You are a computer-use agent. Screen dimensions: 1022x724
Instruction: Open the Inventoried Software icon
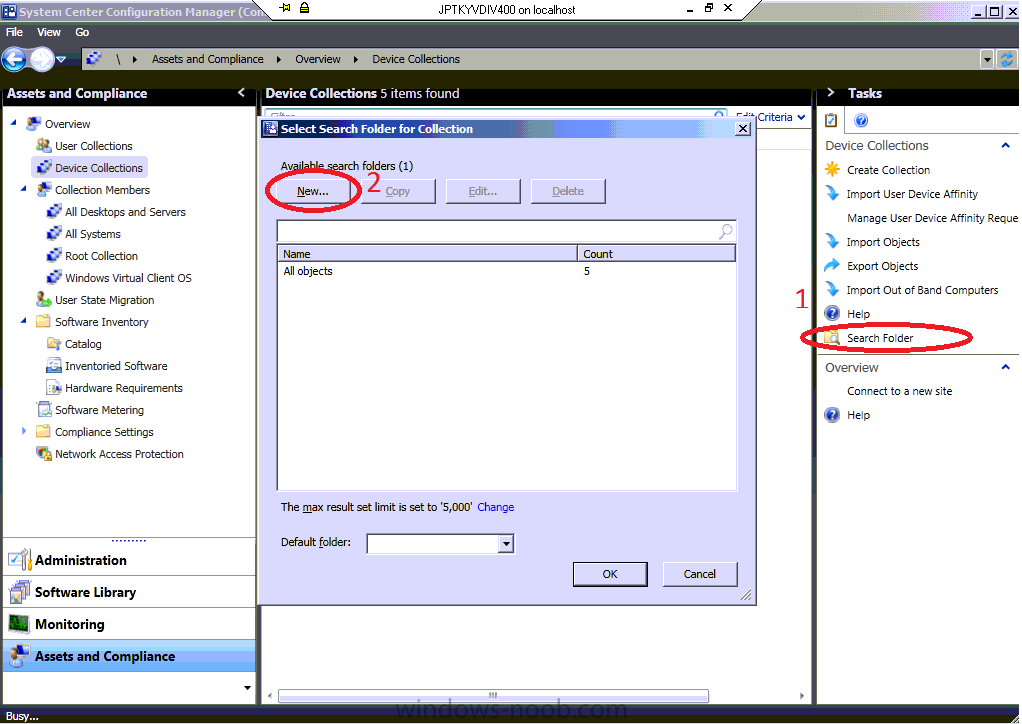pos(54,366)
